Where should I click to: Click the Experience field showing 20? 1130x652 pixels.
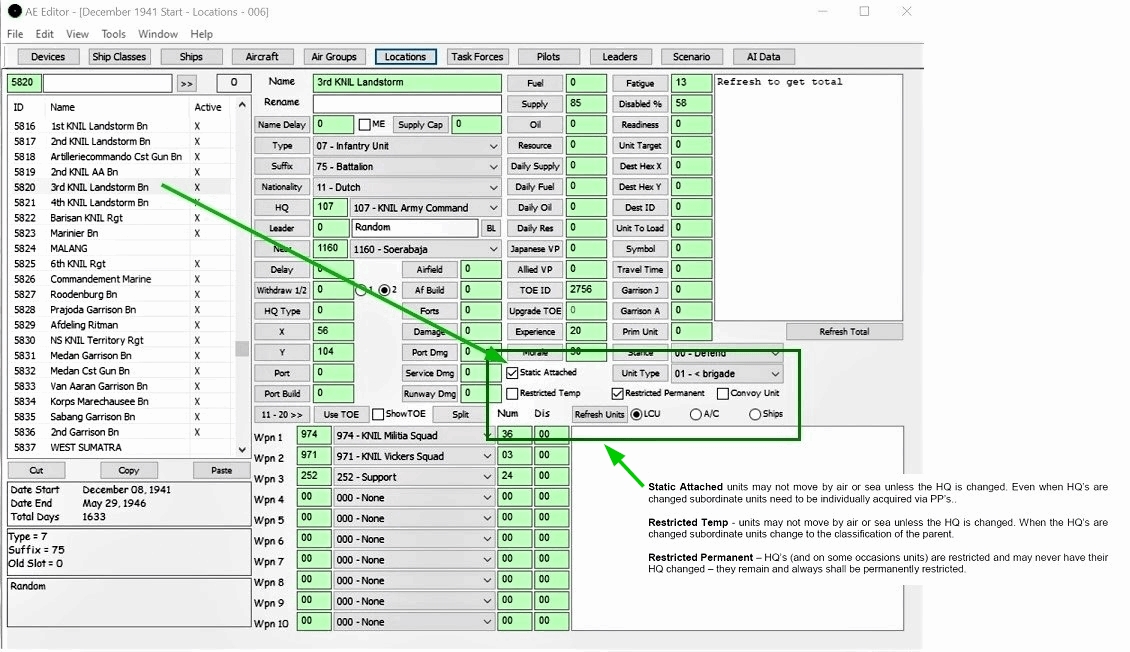586,332
